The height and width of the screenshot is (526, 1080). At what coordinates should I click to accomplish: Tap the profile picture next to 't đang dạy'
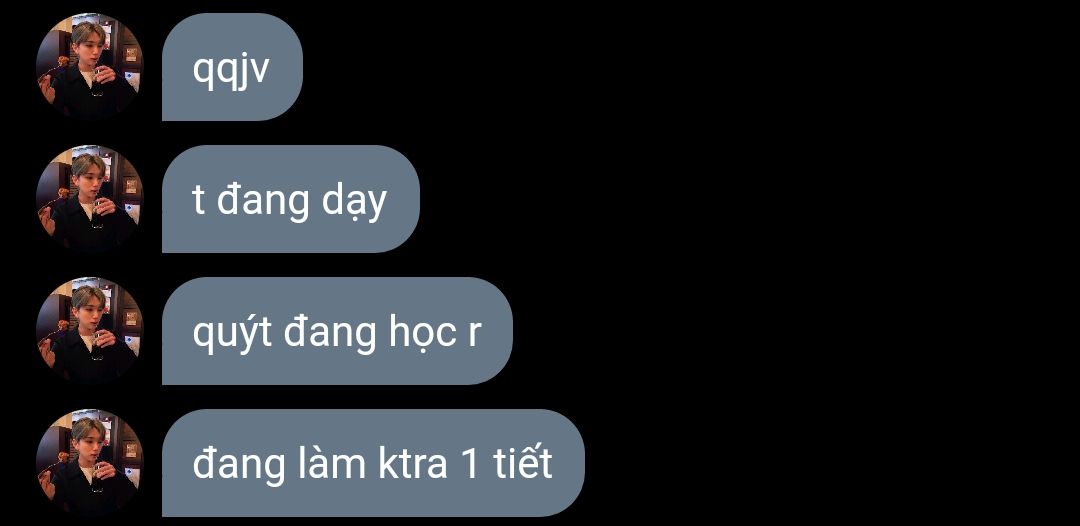(90, 199)
